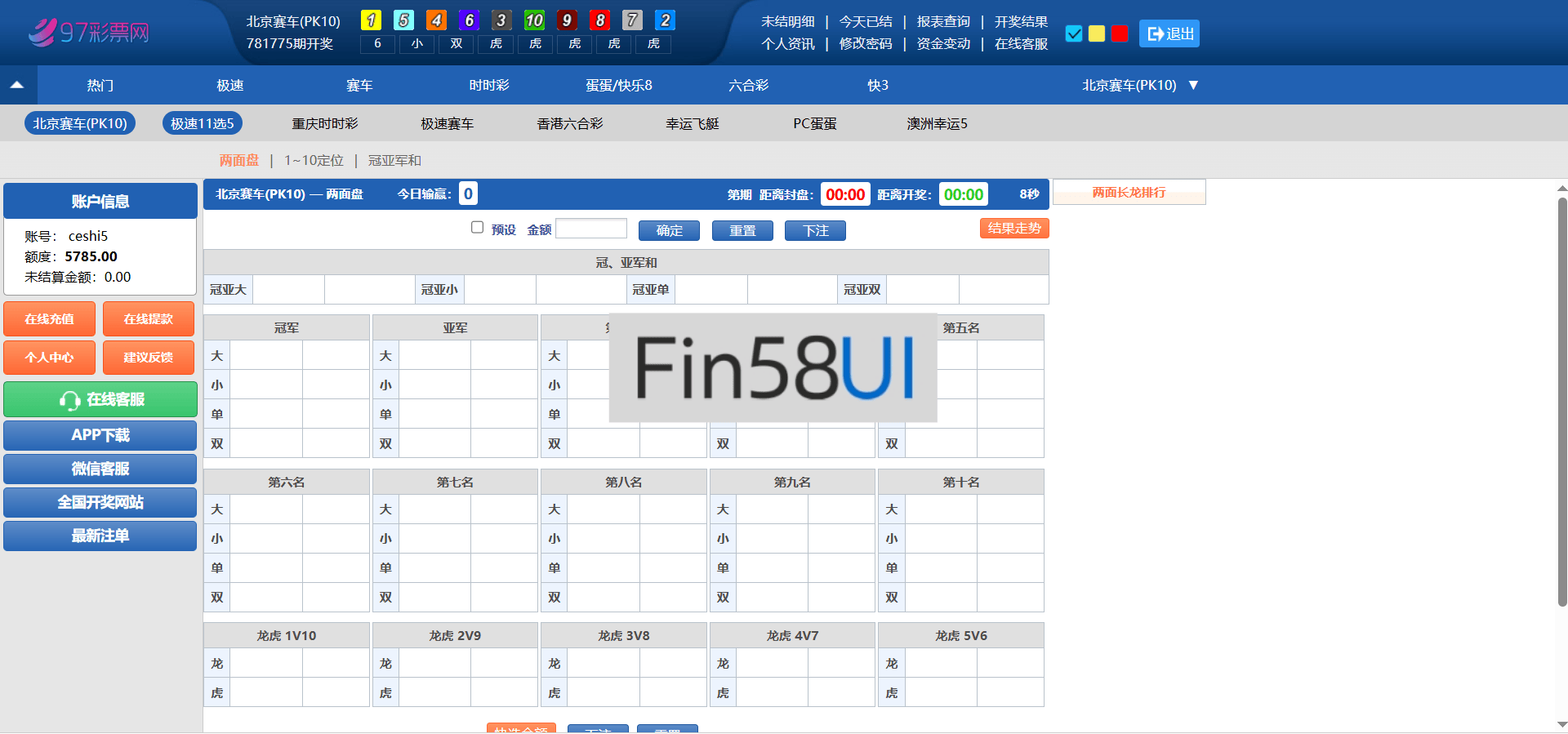The height and width of the screenshot is (734, 1568).
Task: Expand the 北京赛车(PK10) dropdown arrow
Action: [x=1193, y=85]
